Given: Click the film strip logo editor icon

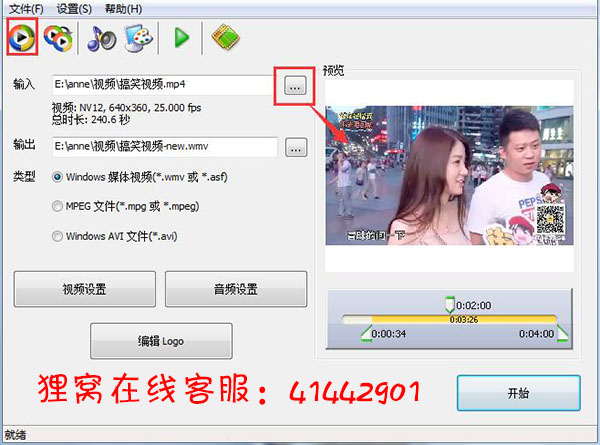Looking at the screenshot, I should coord(225,37).
